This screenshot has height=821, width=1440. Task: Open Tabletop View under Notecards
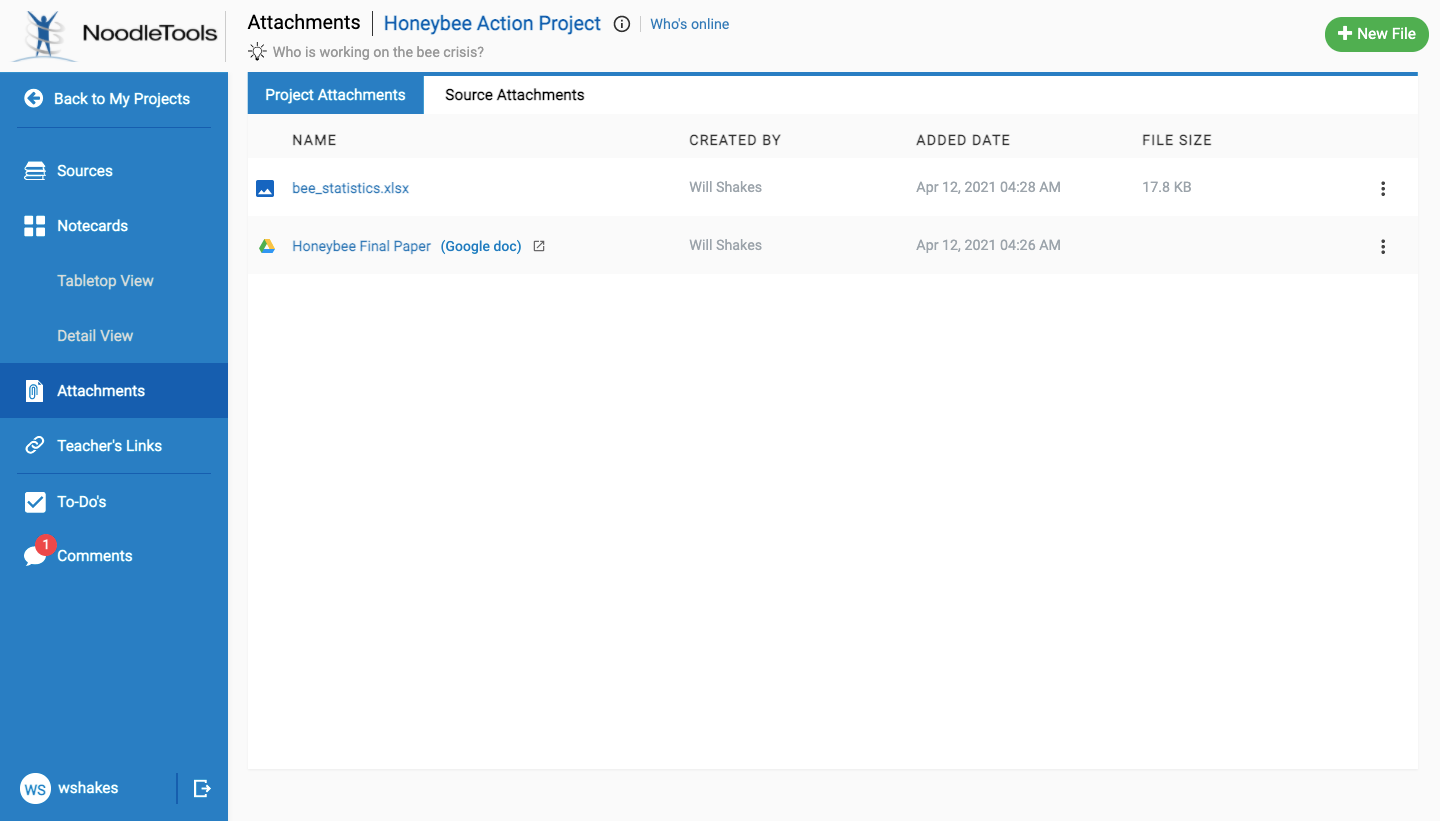pos(105,281)
